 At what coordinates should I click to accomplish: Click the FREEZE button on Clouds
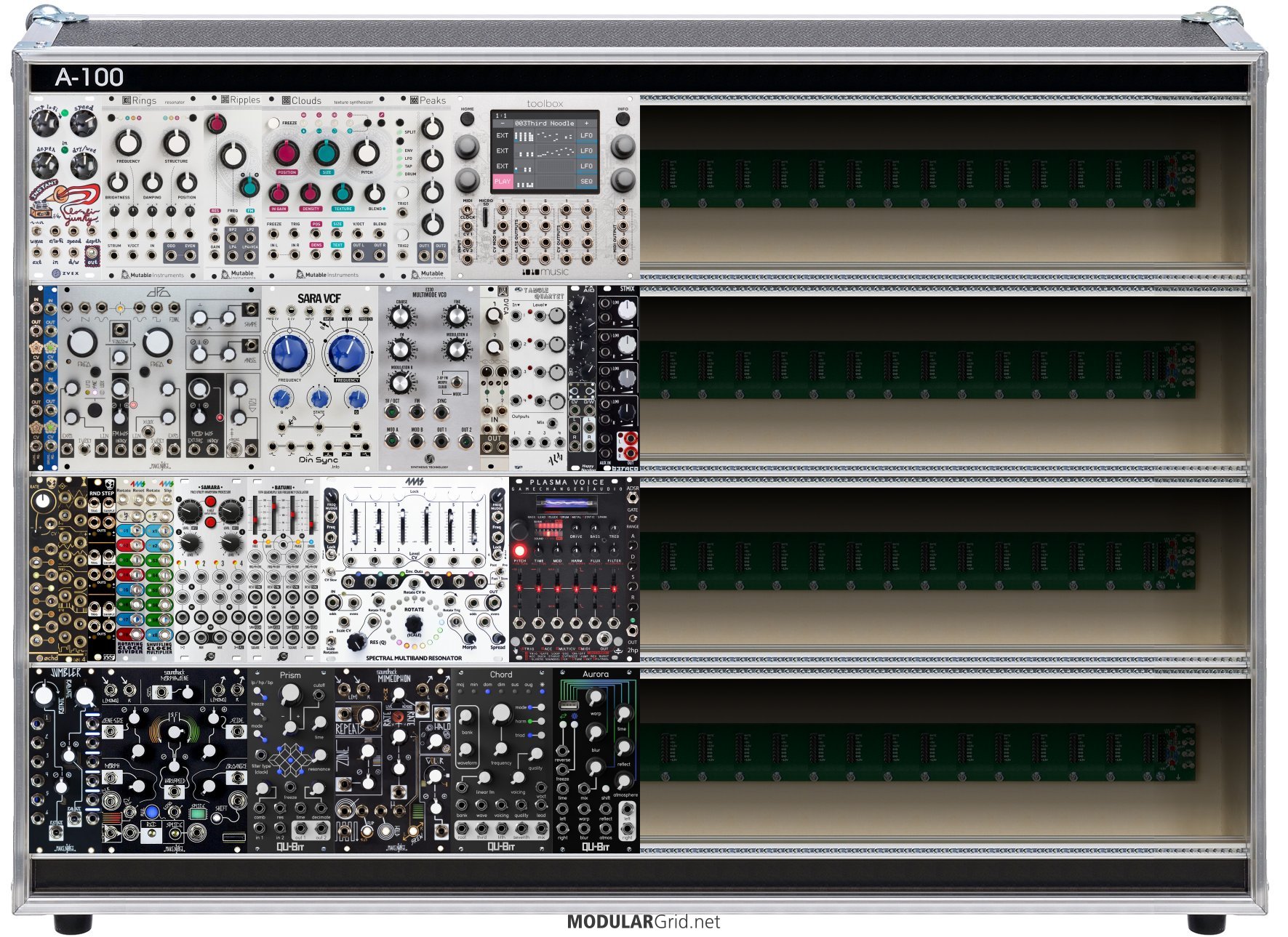pyautogui.click(x=273, y=124)
